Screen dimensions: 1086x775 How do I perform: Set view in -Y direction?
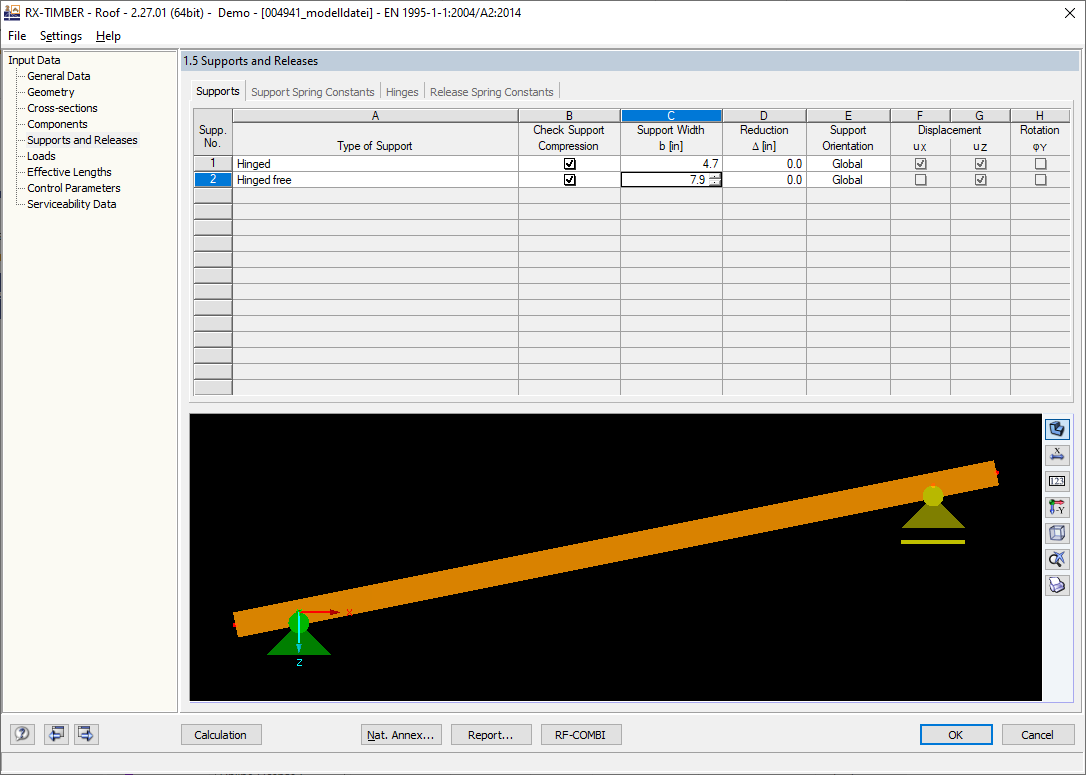1057,508
